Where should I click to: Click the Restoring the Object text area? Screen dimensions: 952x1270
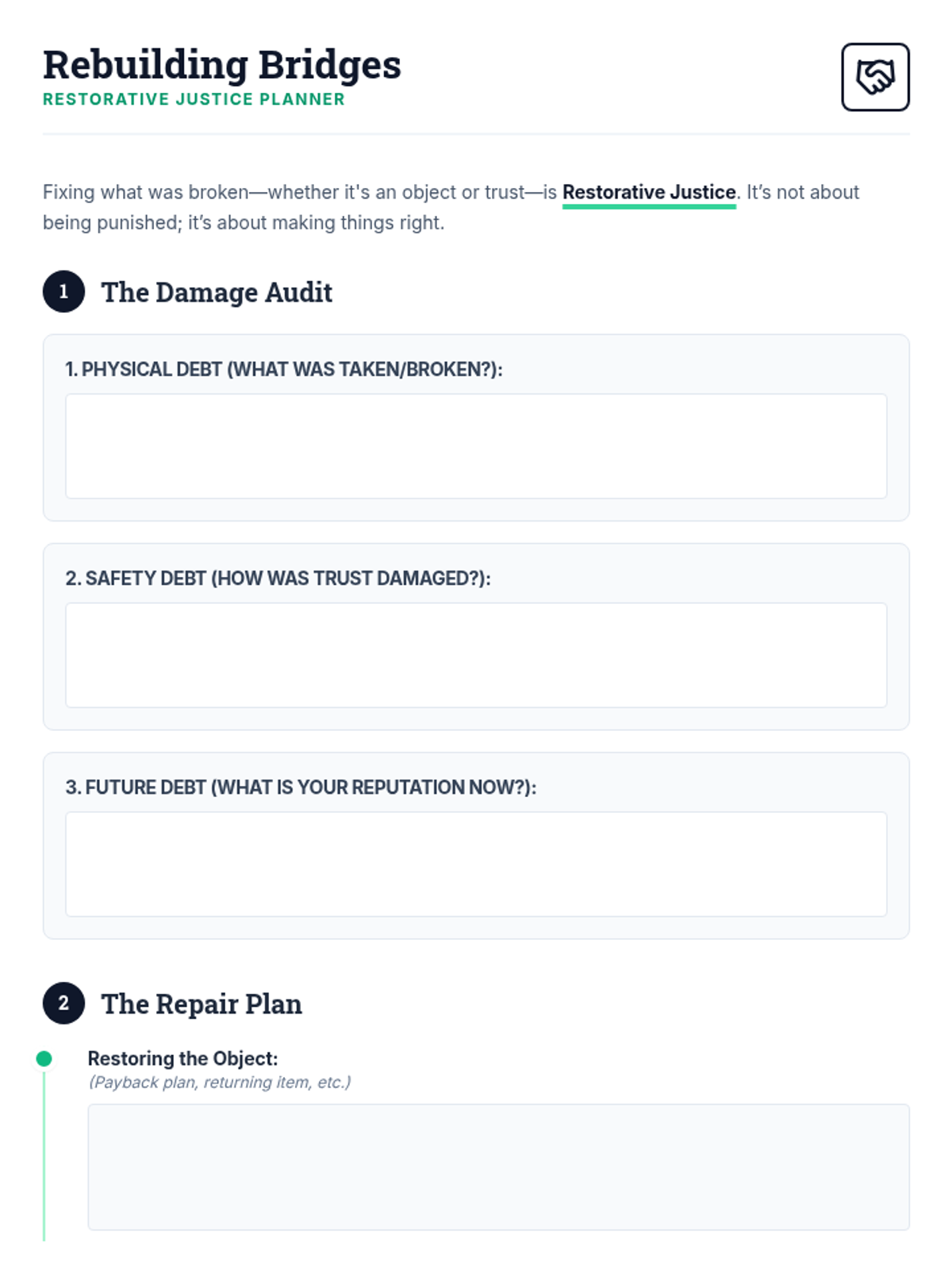(x=498, y=1167)
